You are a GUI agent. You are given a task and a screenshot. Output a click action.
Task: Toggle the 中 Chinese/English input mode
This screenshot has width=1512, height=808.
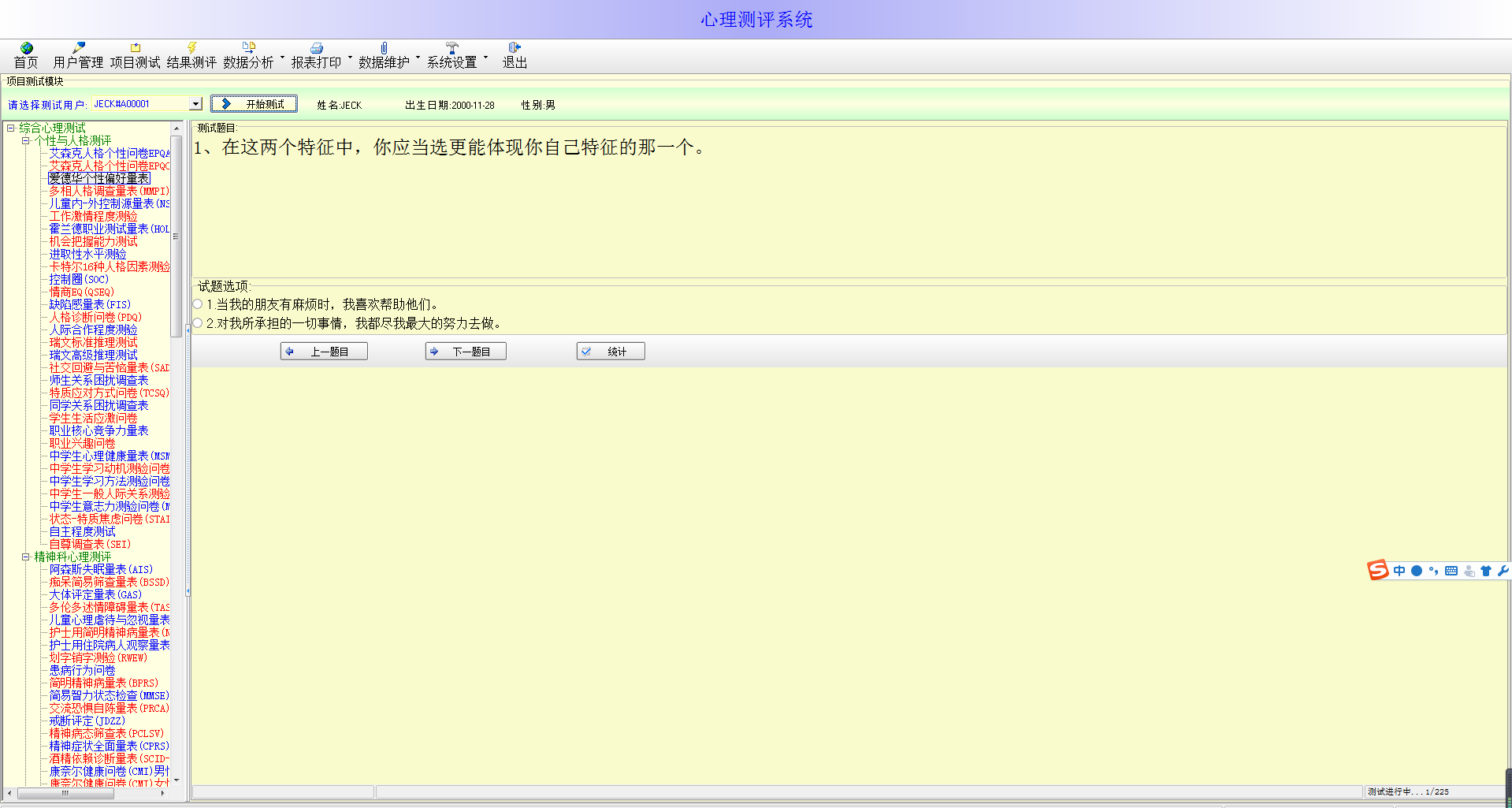tap(1399, 571)
